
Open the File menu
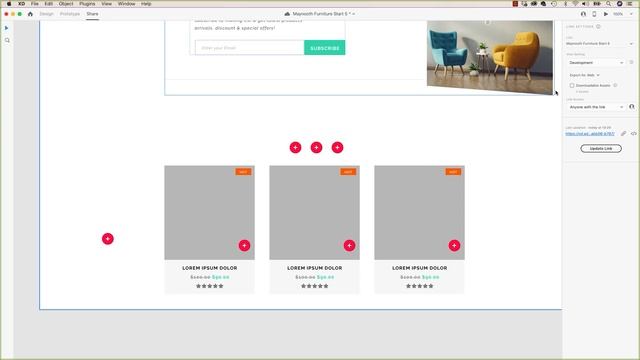pos(35,4)
